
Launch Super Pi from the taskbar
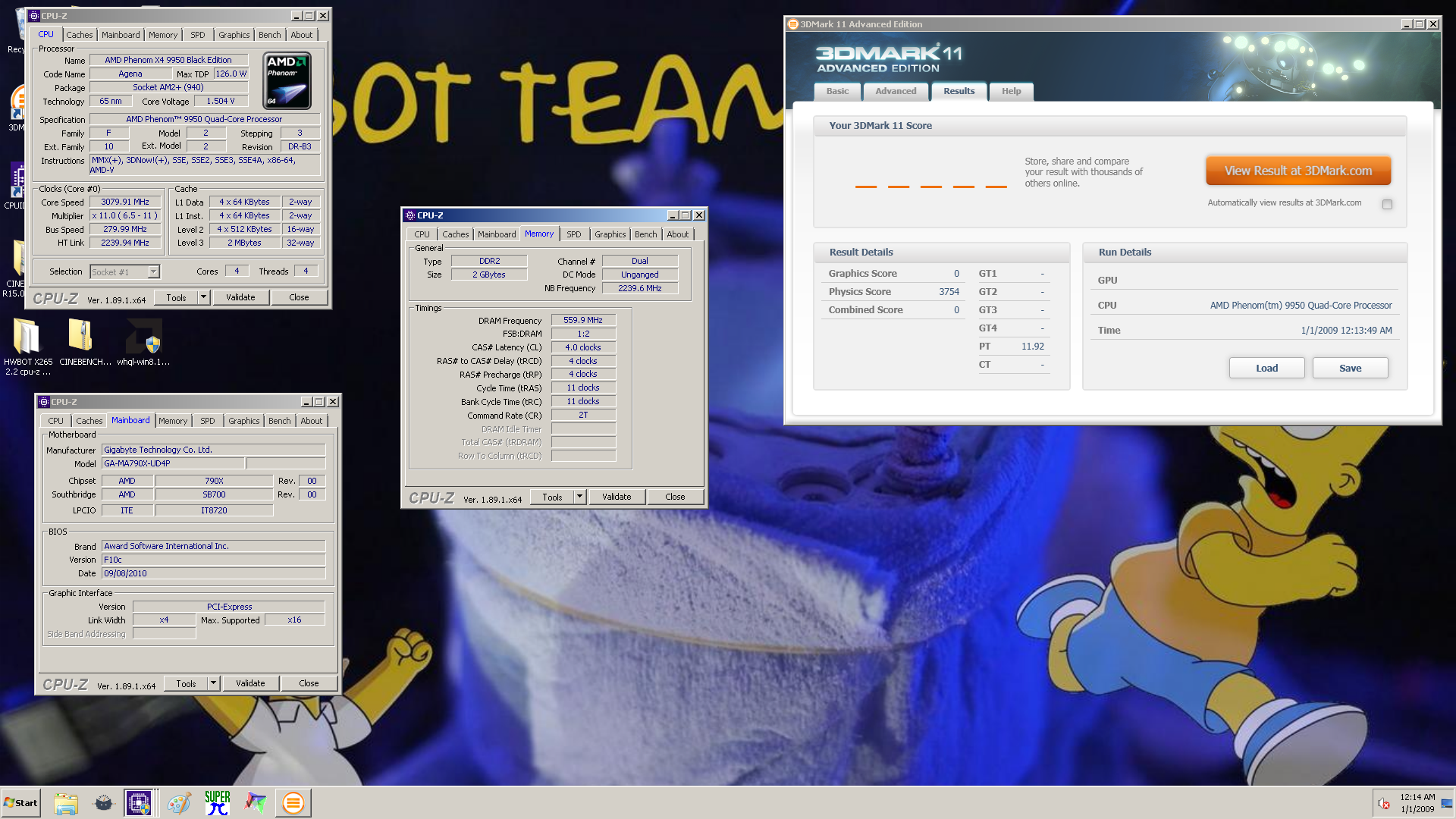click(x=217, y=803)
